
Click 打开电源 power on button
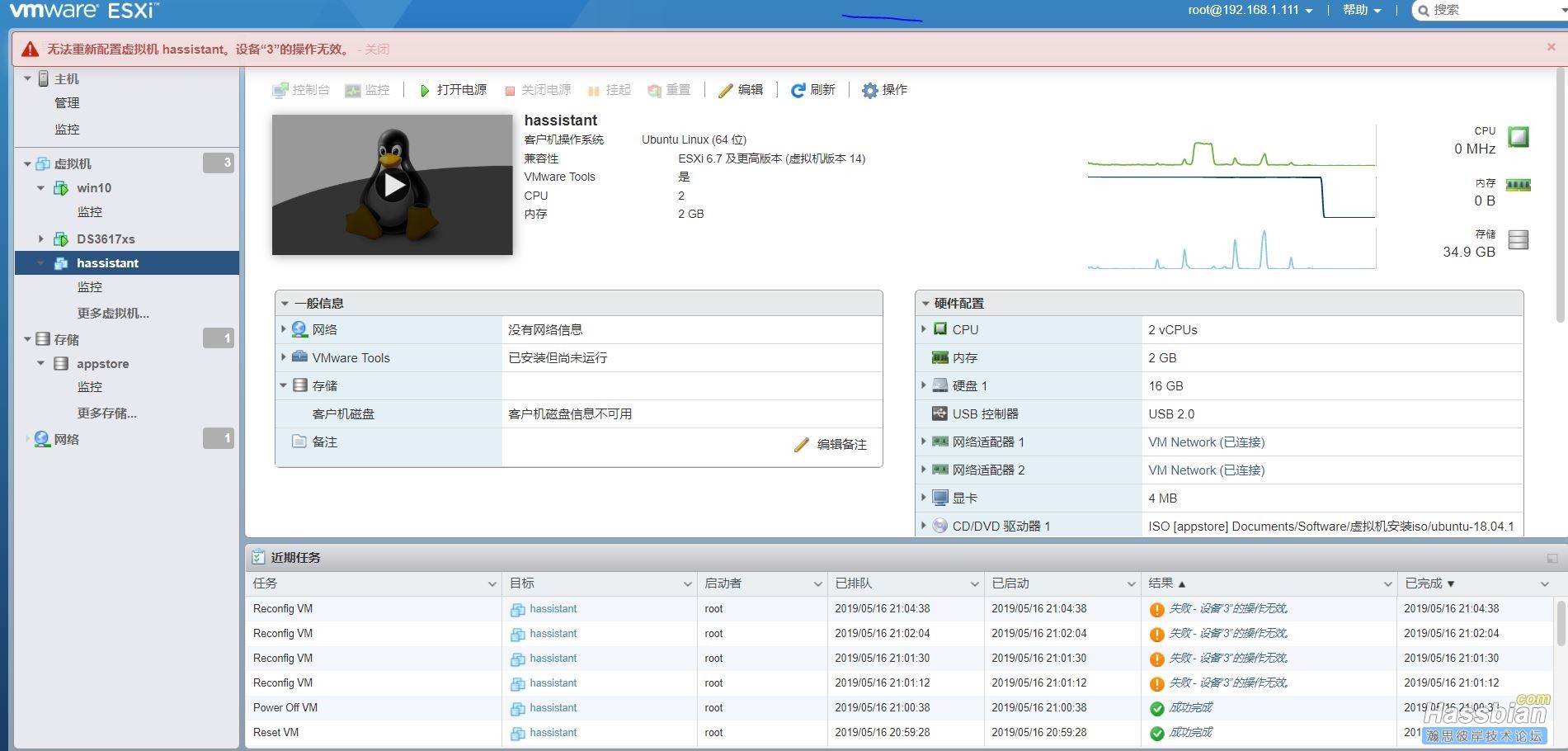[453, 90]
